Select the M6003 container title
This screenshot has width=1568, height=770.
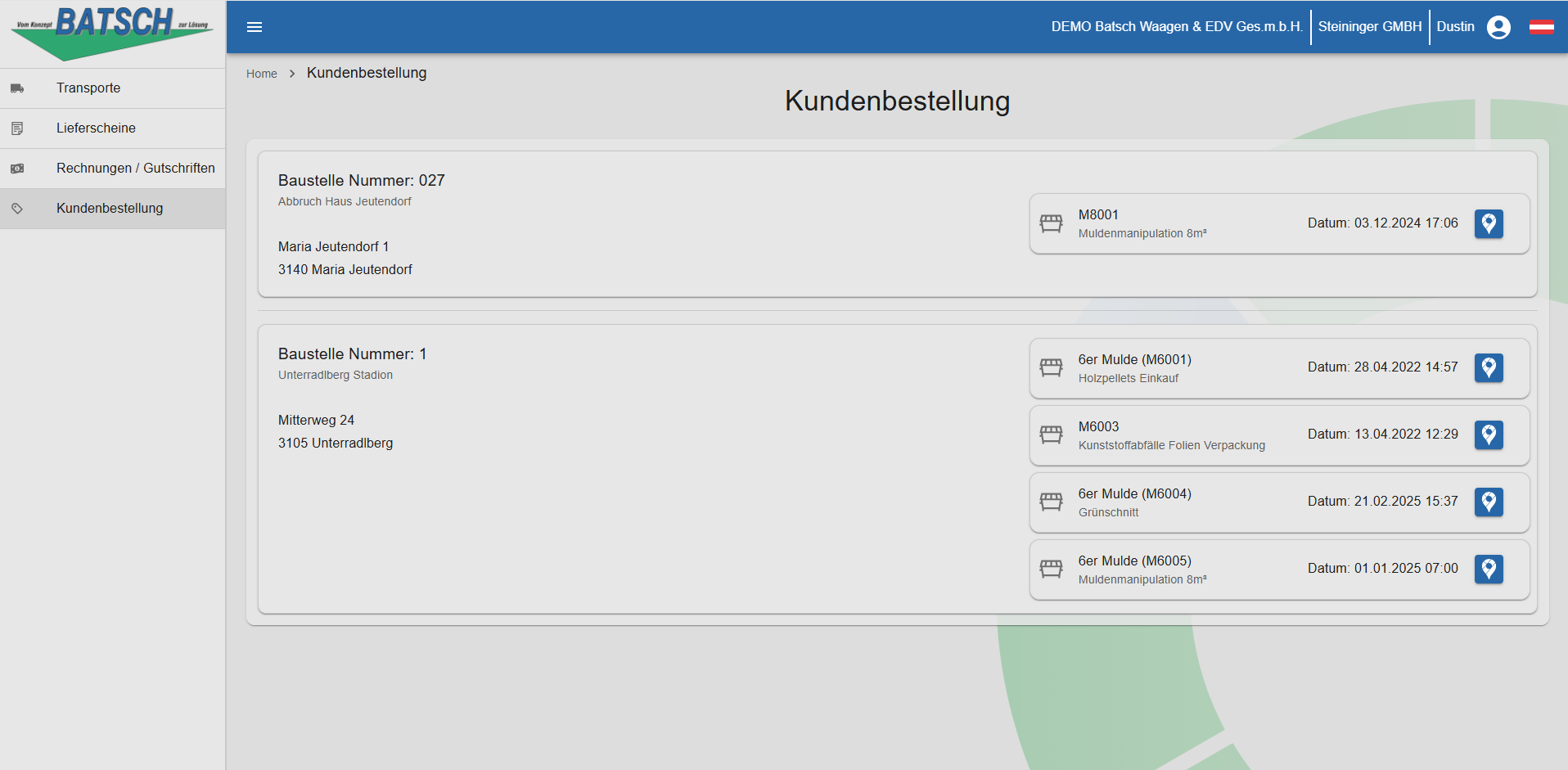(1098, 427)
